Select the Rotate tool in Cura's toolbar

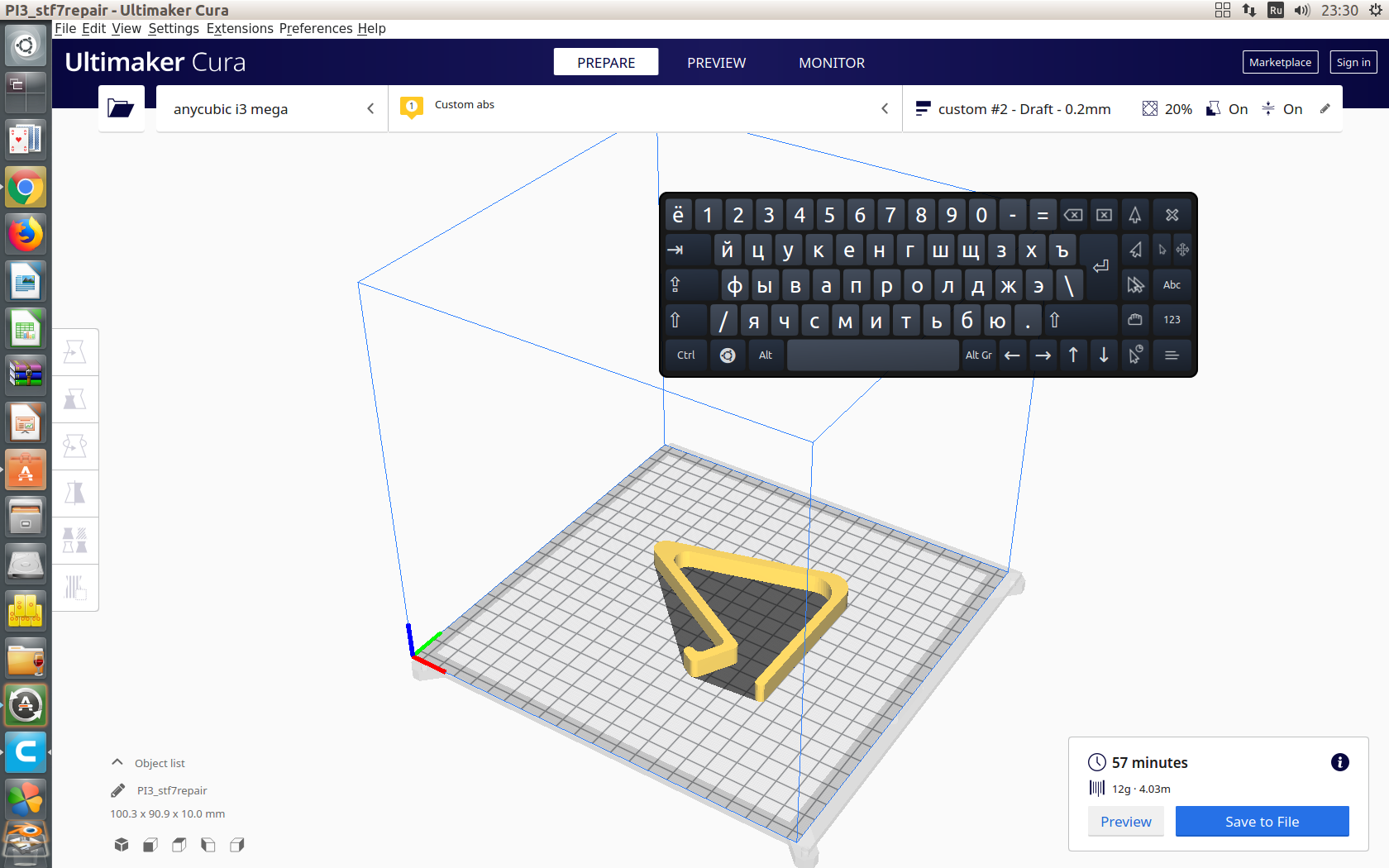pos(75,446)
